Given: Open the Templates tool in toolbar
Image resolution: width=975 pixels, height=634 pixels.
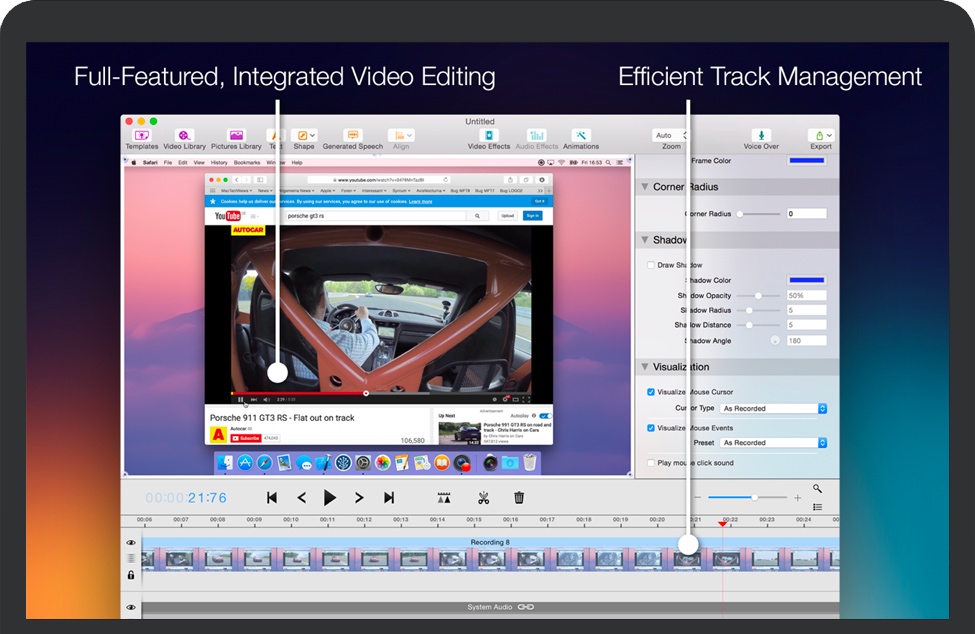Looking at the screenshot, I should coord(142,136).
